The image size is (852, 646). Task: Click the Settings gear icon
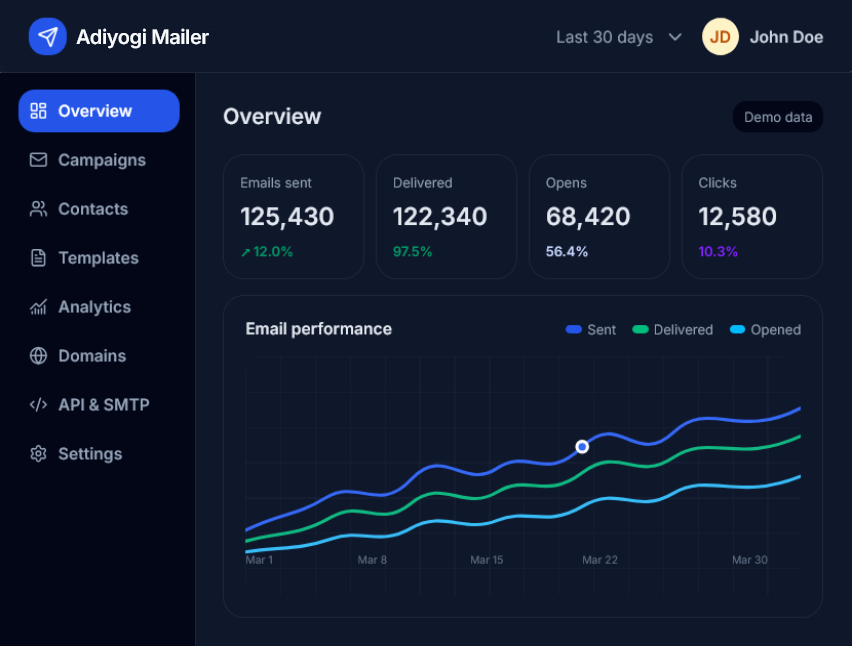(38, 454)
